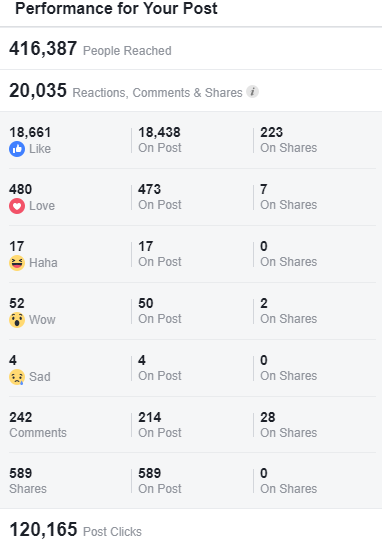Click the 28 On Shares comments value
The height and width of the screenshot is (540, 382).
(x=268, y=417)
